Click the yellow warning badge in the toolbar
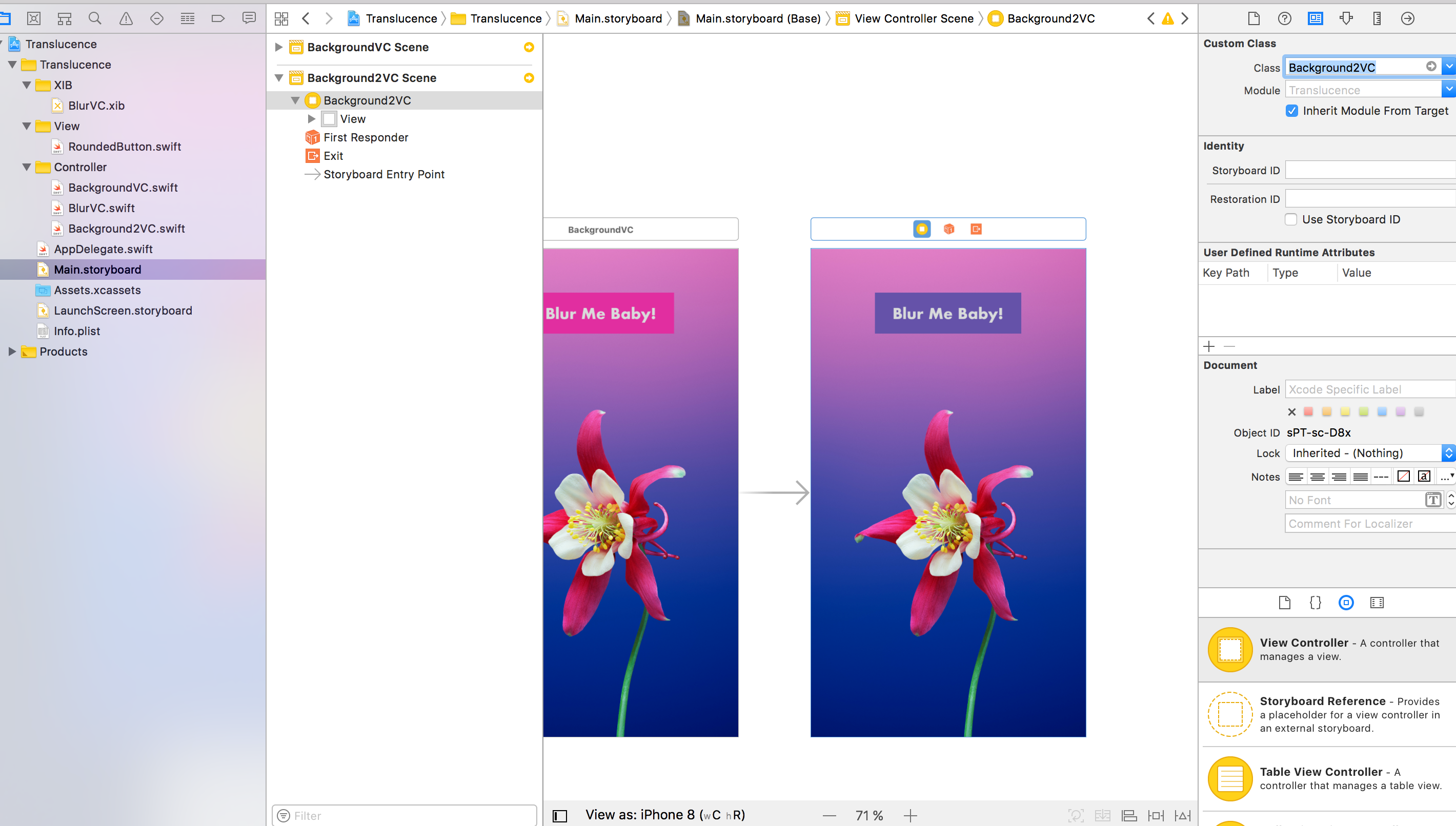The height and width of the screenshot is (826, 1456). tap(1167, 18)
